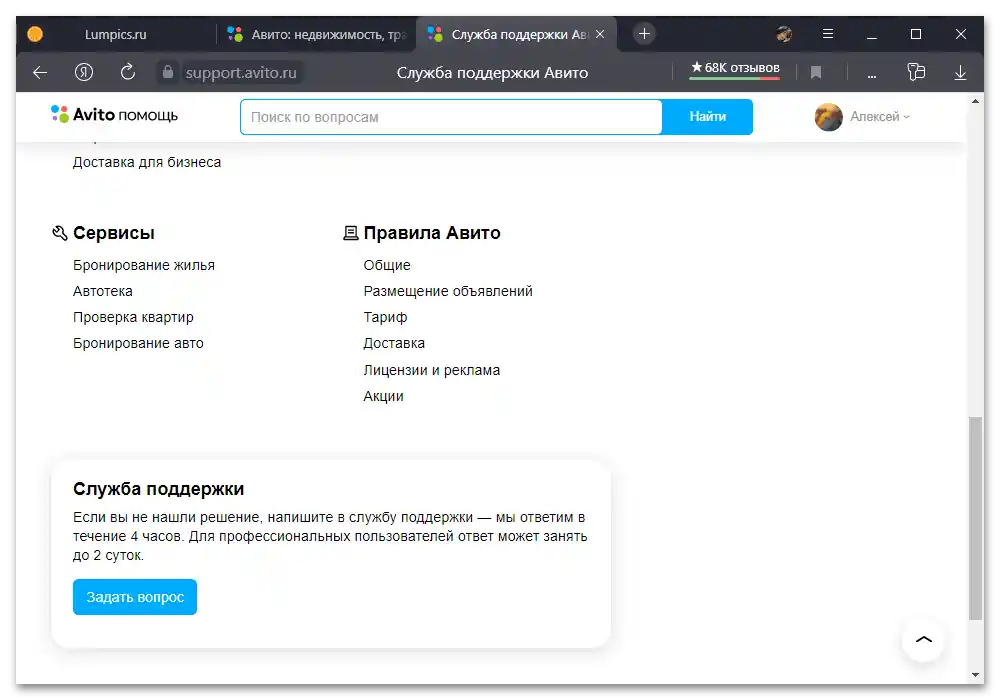Open the 68K отзывов site rating
Image resolution: width=1000 pixels, height=700 pixels.
click(735, 69)
